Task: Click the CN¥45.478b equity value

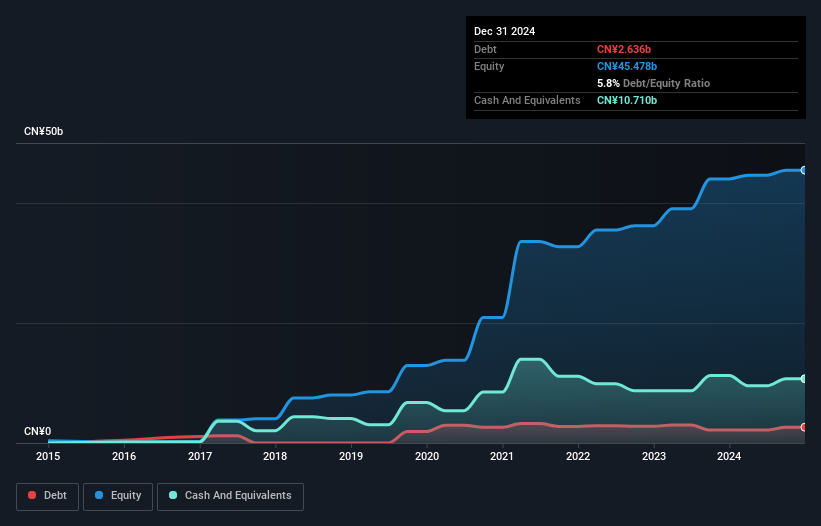Action: point(627,66)
